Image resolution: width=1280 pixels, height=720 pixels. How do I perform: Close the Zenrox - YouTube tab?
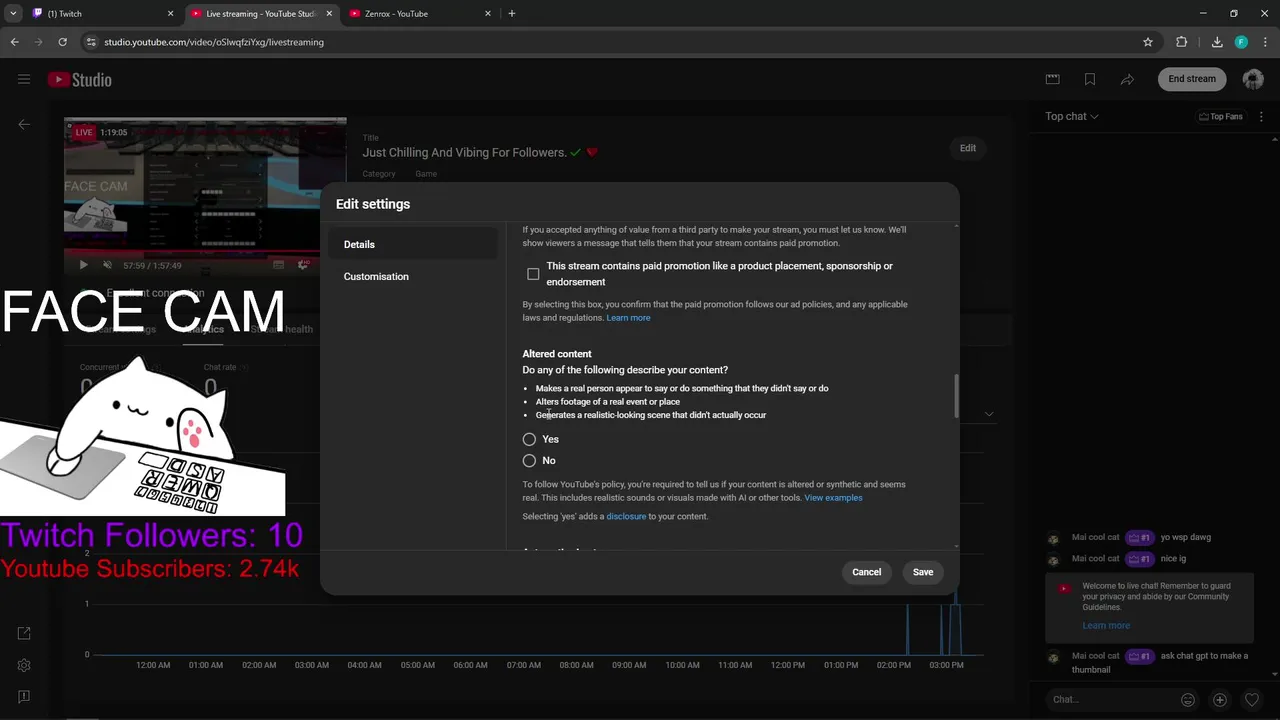pos(488,14)
